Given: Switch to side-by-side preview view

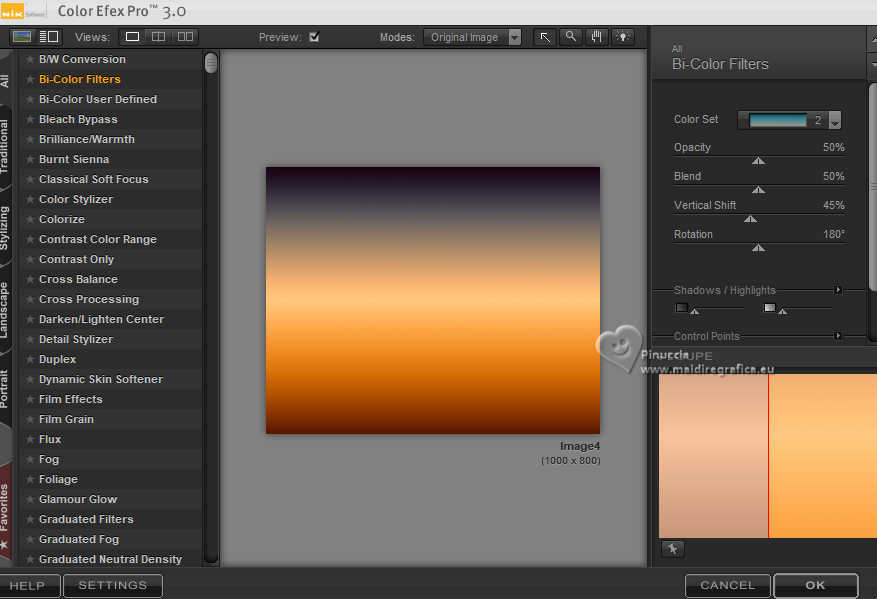Looking at the screenshot, I should click(x=185, y=37).
